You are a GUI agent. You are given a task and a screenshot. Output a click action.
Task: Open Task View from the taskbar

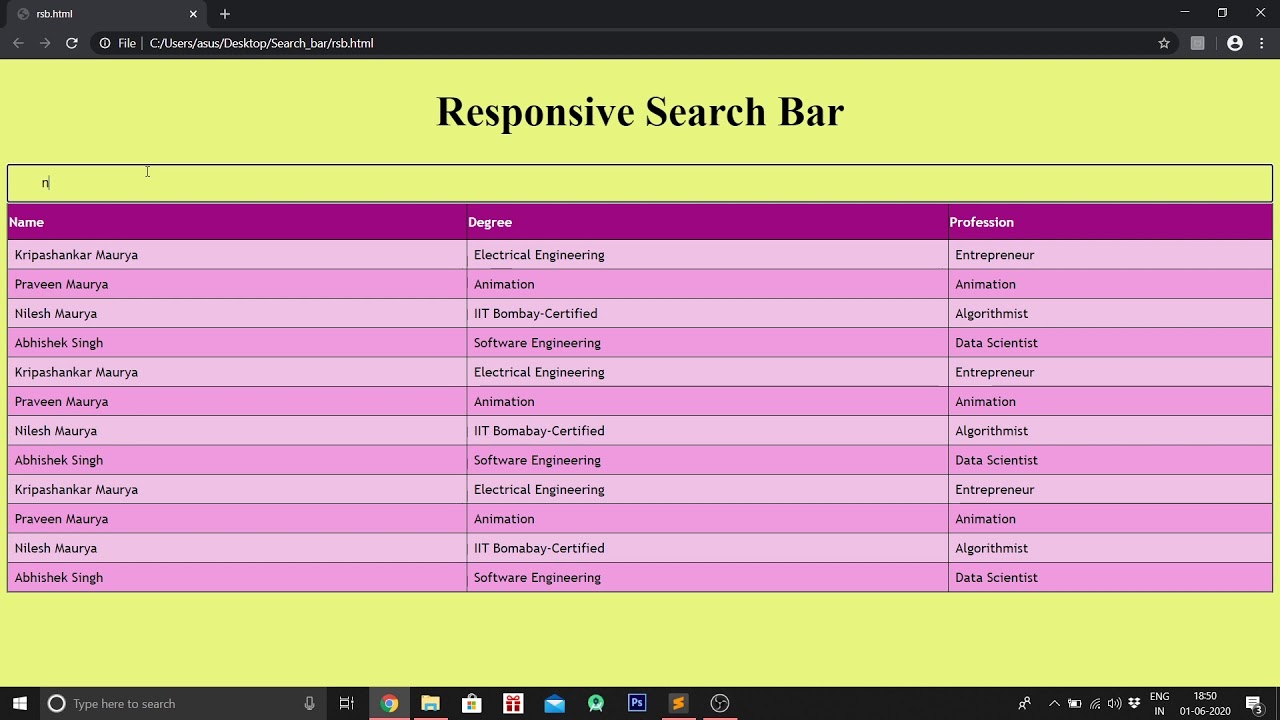347,703
